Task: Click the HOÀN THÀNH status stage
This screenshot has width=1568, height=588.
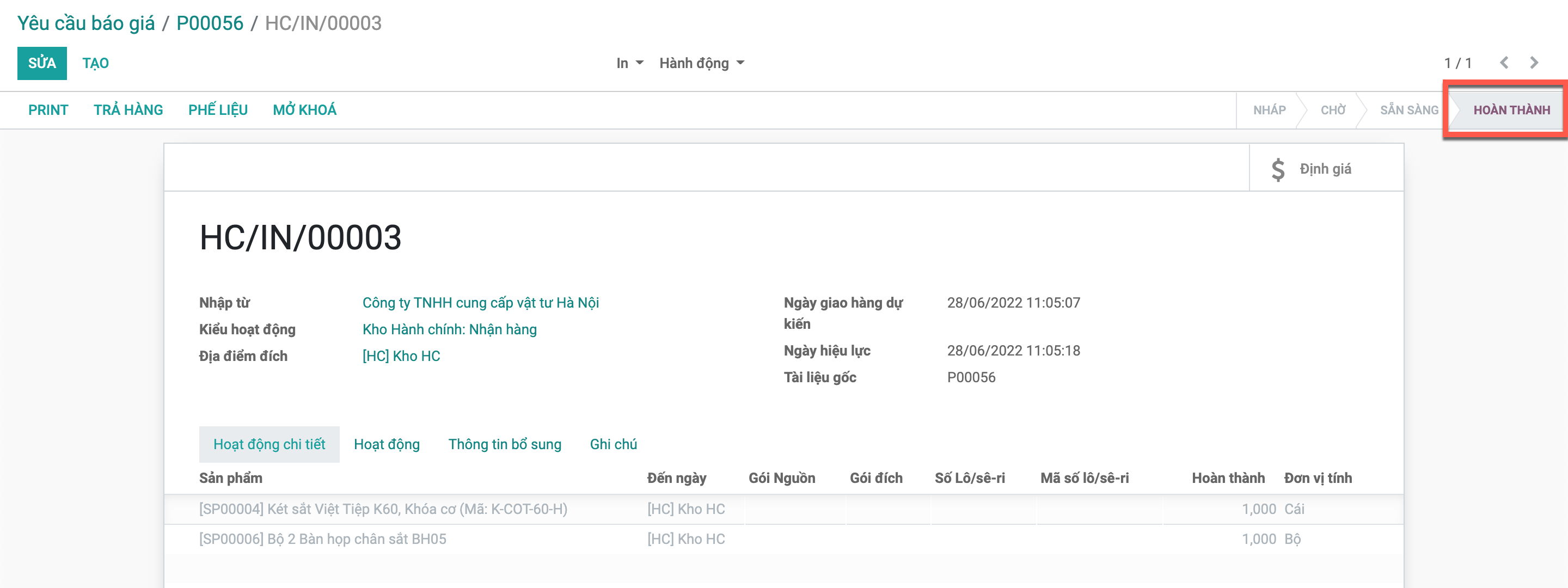Action: [x=1511, y=109]
